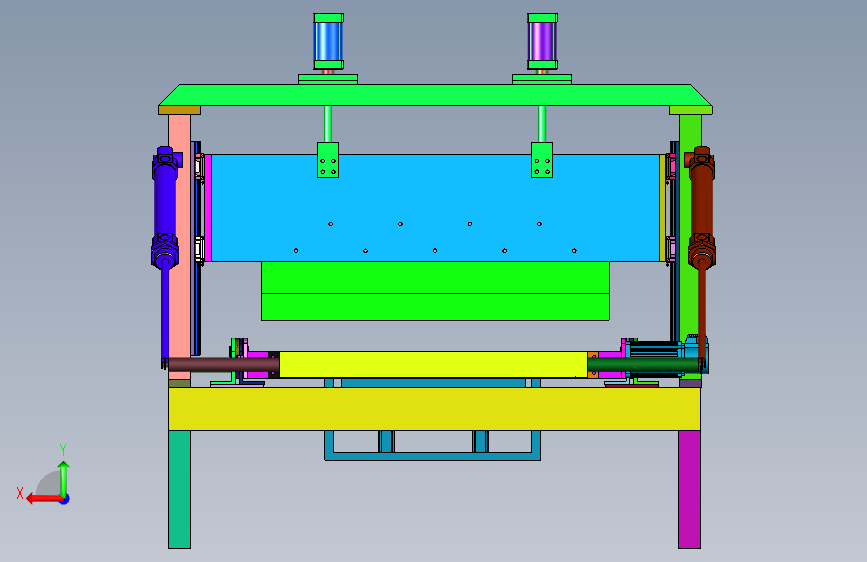
Task: Select the brown side cylinder on the right
Action: [x=702, y=207]
